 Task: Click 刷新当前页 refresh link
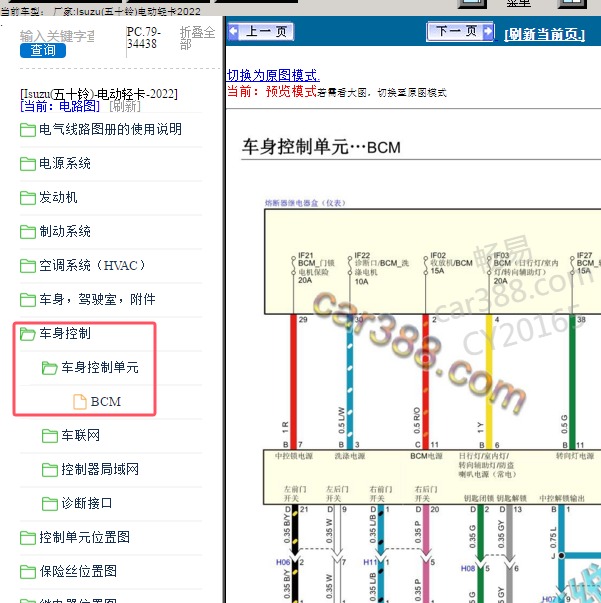[546, 33]
